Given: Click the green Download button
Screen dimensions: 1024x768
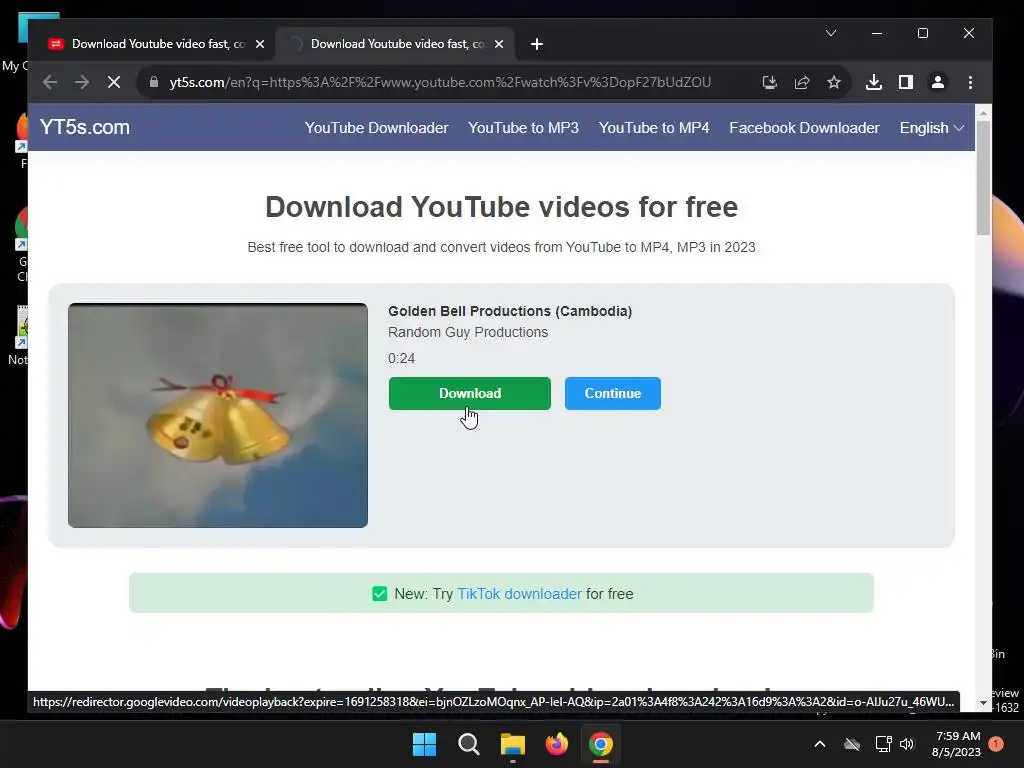Looking at the screenshot, I should pyautogui.click(x=470, y=393).
